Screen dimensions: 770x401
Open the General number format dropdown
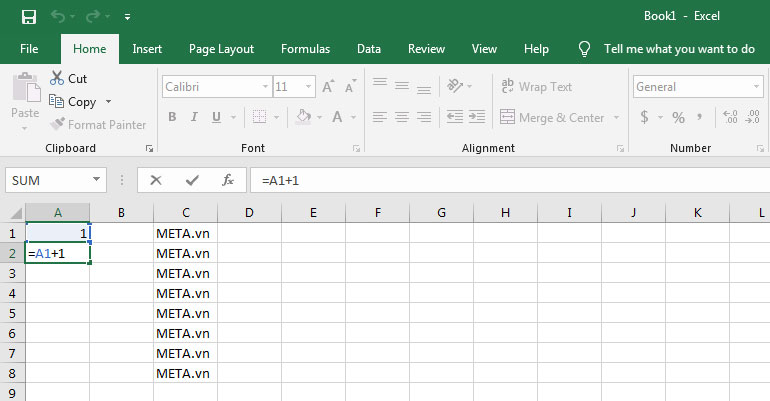coord(756,87)
